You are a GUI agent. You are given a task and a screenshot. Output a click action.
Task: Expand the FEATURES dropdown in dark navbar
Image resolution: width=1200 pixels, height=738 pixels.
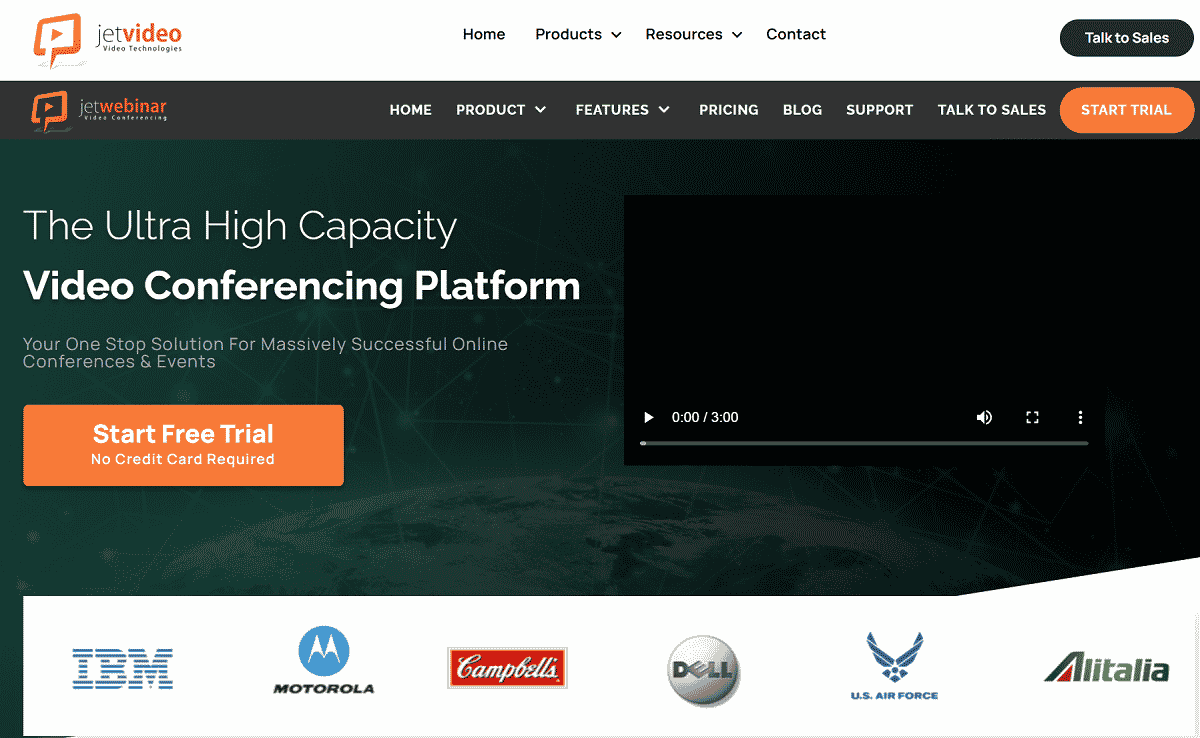(x=623, y=110)
